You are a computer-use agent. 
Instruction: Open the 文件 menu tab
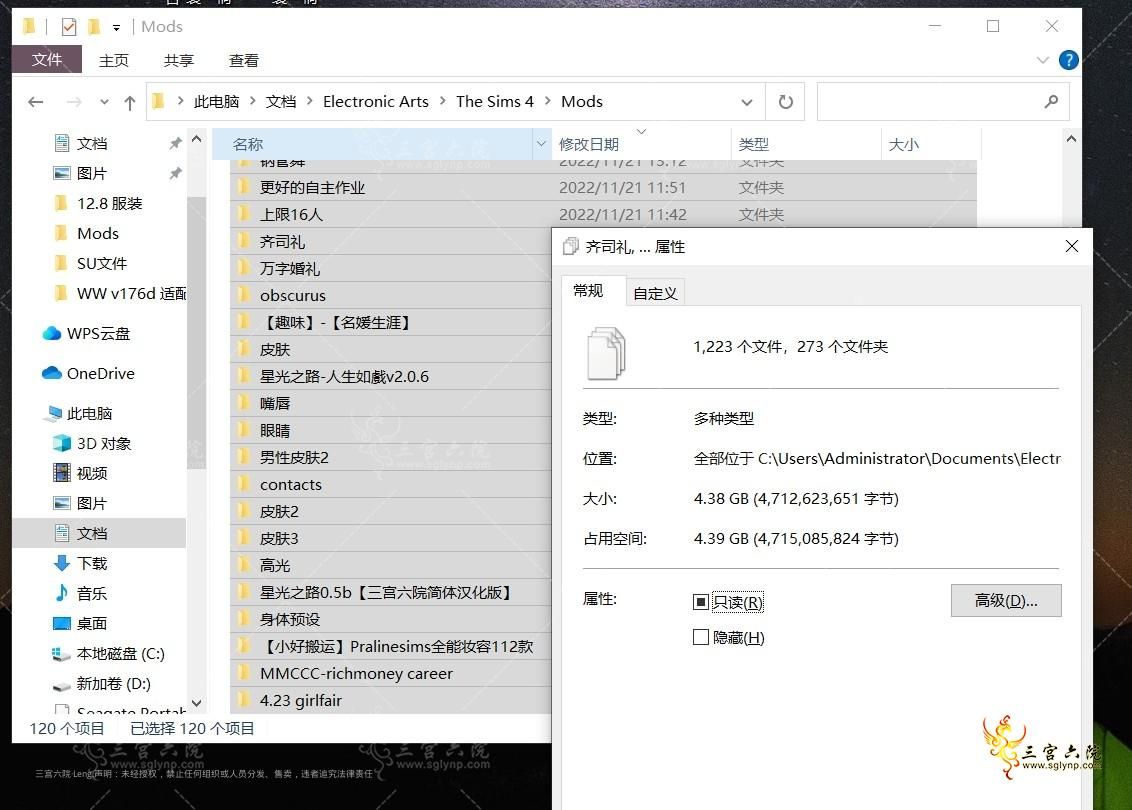(x=47, y=59)
